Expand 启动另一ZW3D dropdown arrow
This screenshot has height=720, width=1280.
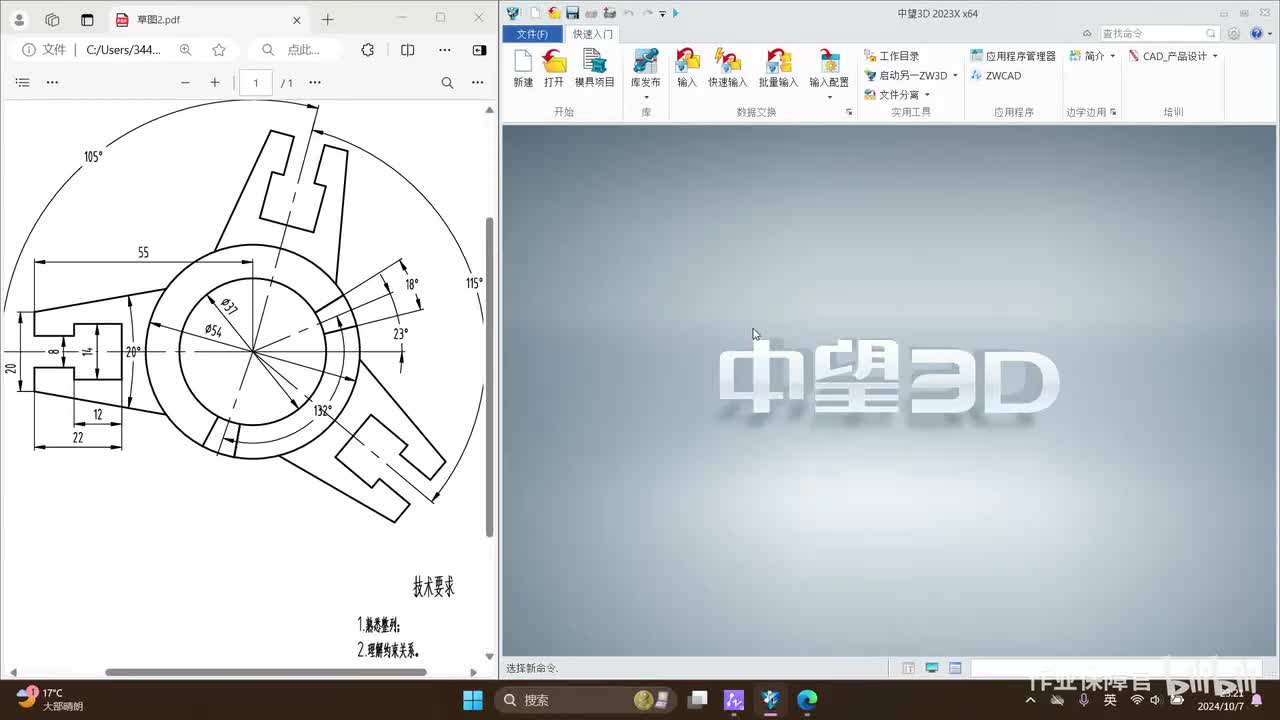click(x=955, y=75)
